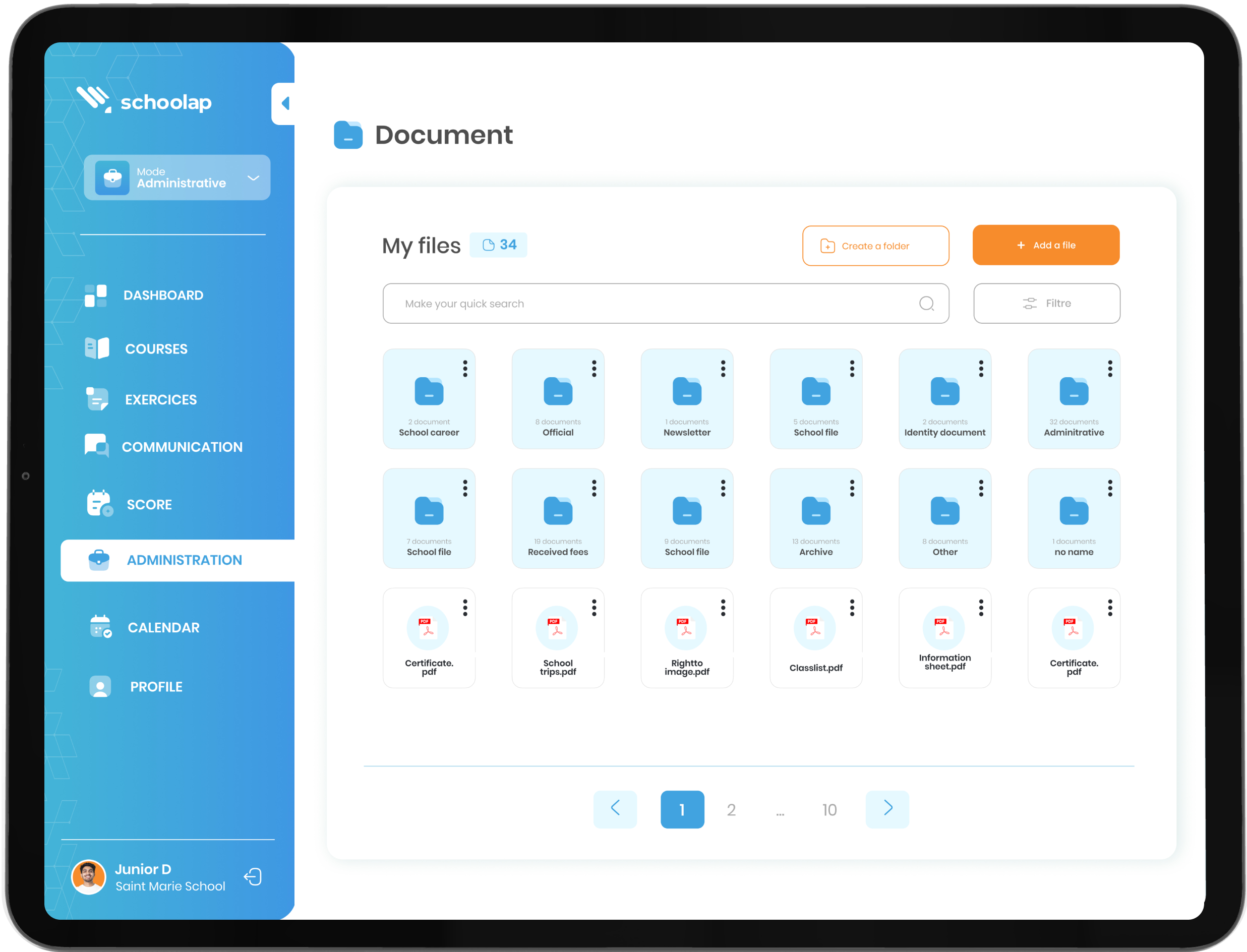Go to Dashboard in the sidebar
This screenshot has width=1247, height=952.
(163, 295)
